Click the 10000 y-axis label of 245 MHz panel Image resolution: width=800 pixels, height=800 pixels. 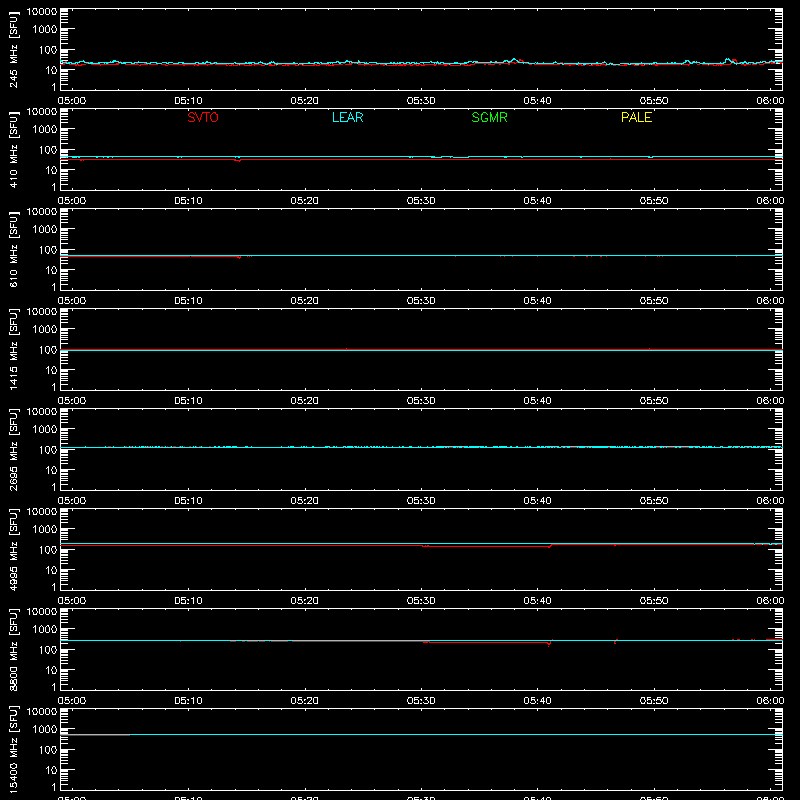[42, 12]
